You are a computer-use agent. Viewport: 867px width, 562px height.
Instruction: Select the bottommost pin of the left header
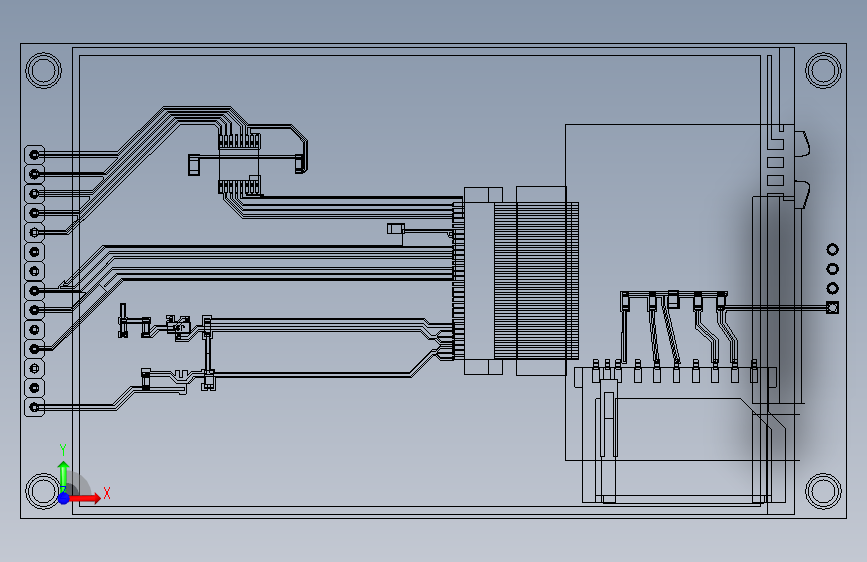click(34, 408)
